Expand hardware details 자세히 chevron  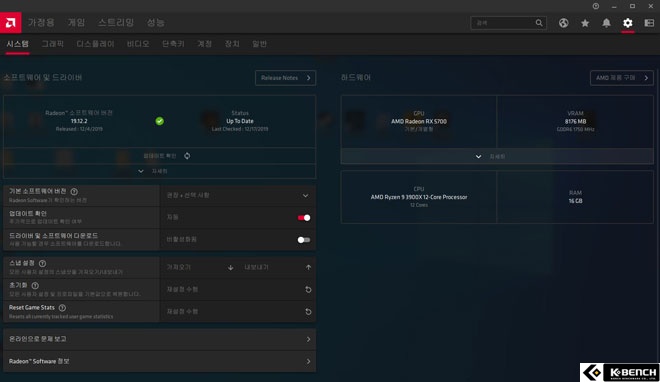coord(478,157)
